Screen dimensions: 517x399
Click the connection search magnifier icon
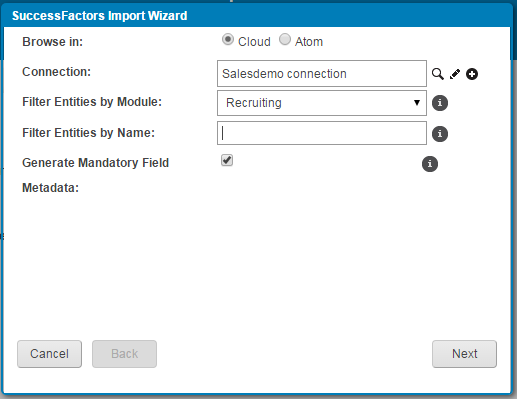438,74
